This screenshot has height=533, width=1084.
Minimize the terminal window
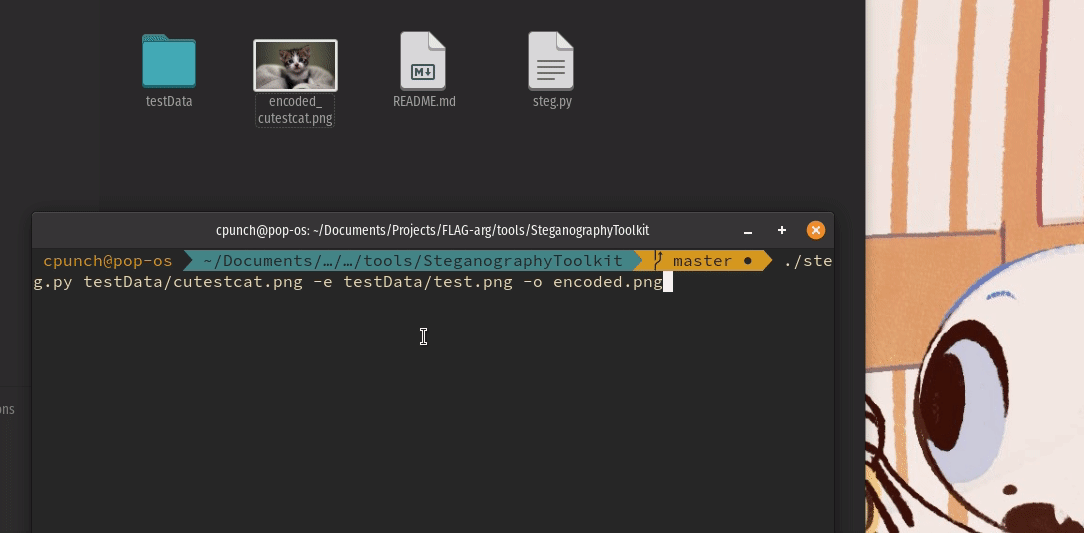point(748,231)
